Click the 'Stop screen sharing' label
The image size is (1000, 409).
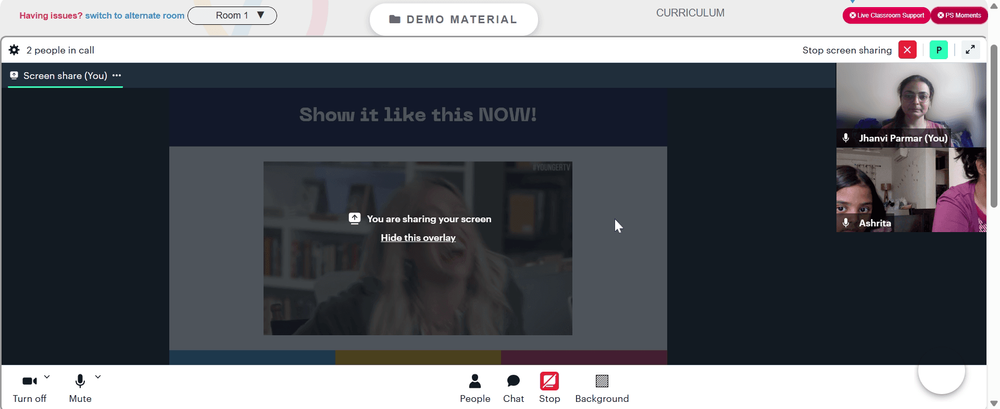(x=847, y=50)
